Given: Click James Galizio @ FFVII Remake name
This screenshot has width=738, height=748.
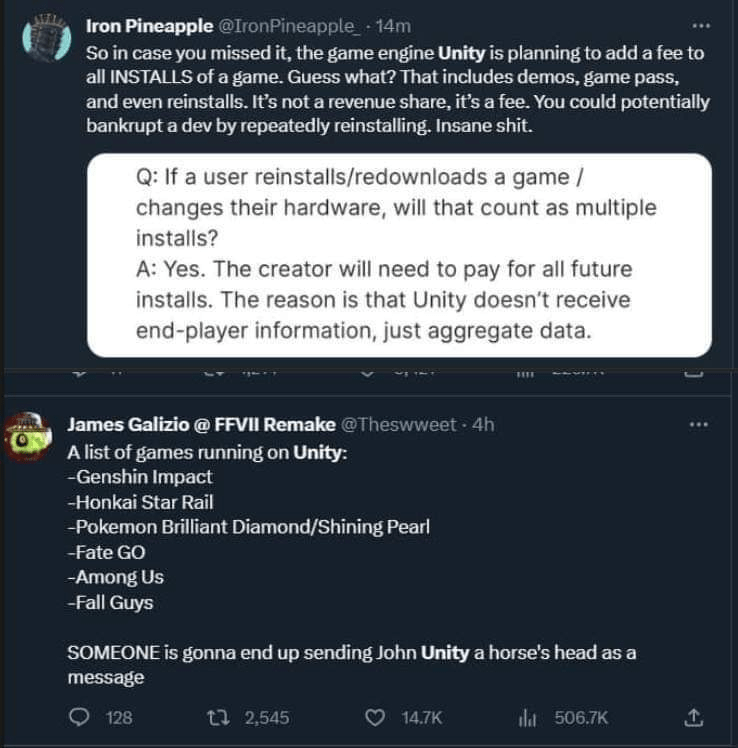Looking at the screenshot, I should pos(201,424).
